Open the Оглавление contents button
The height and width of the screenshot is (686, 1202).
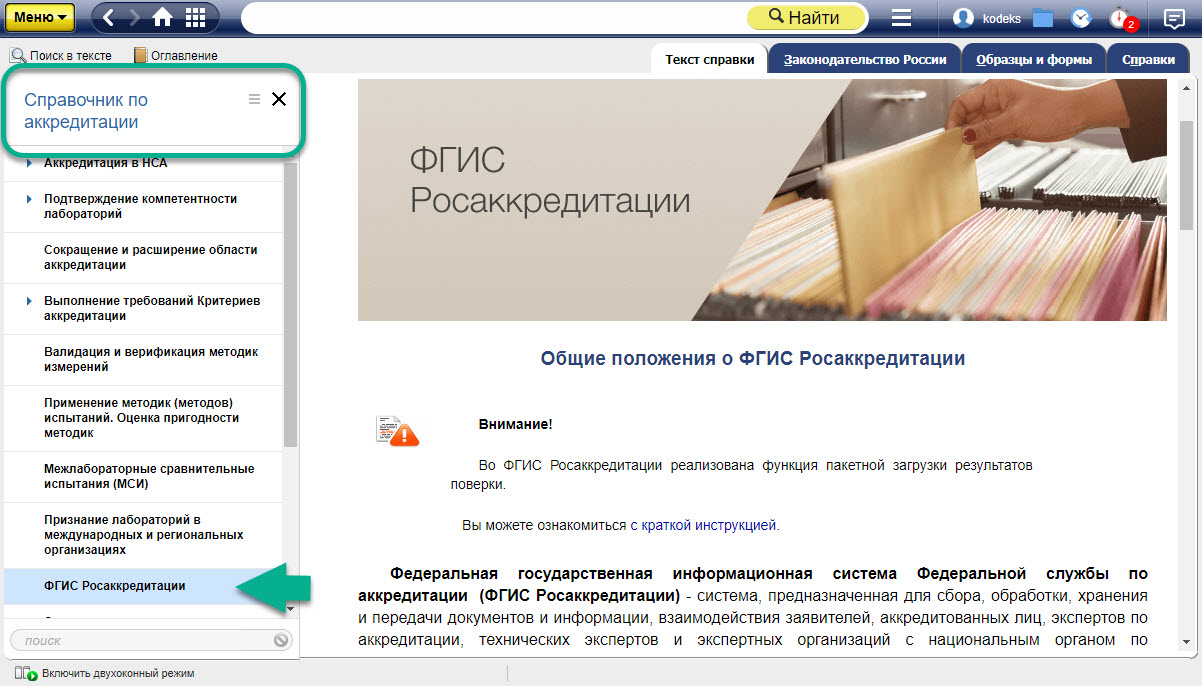click(175, 55)
